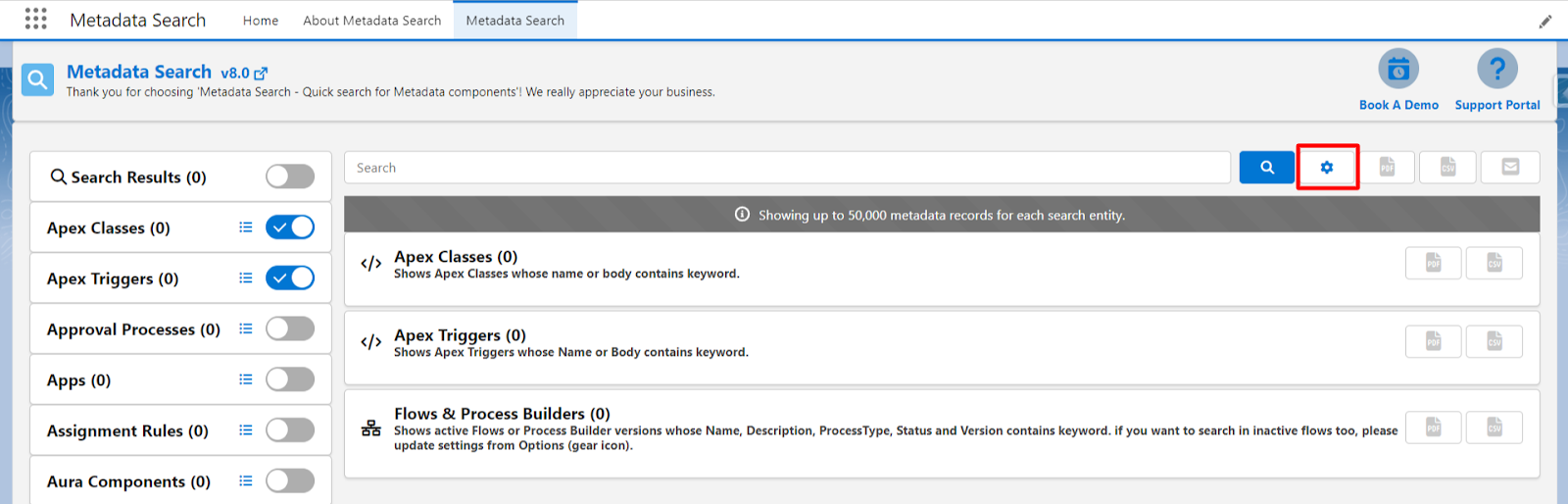Click the Metadata Search app name in header
This screenshot has width=1568, height=504.
pos(138,20)
